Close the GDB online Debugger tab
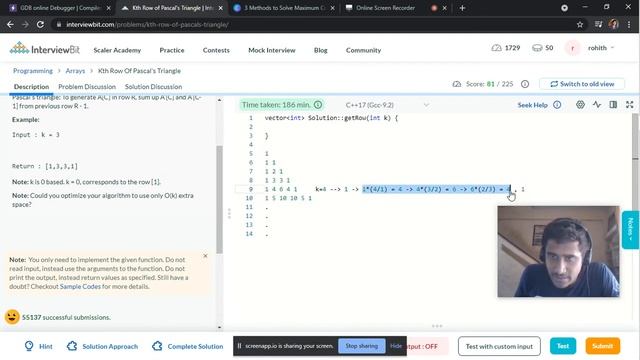The image size is (640, 360). (x=109, y=8)
